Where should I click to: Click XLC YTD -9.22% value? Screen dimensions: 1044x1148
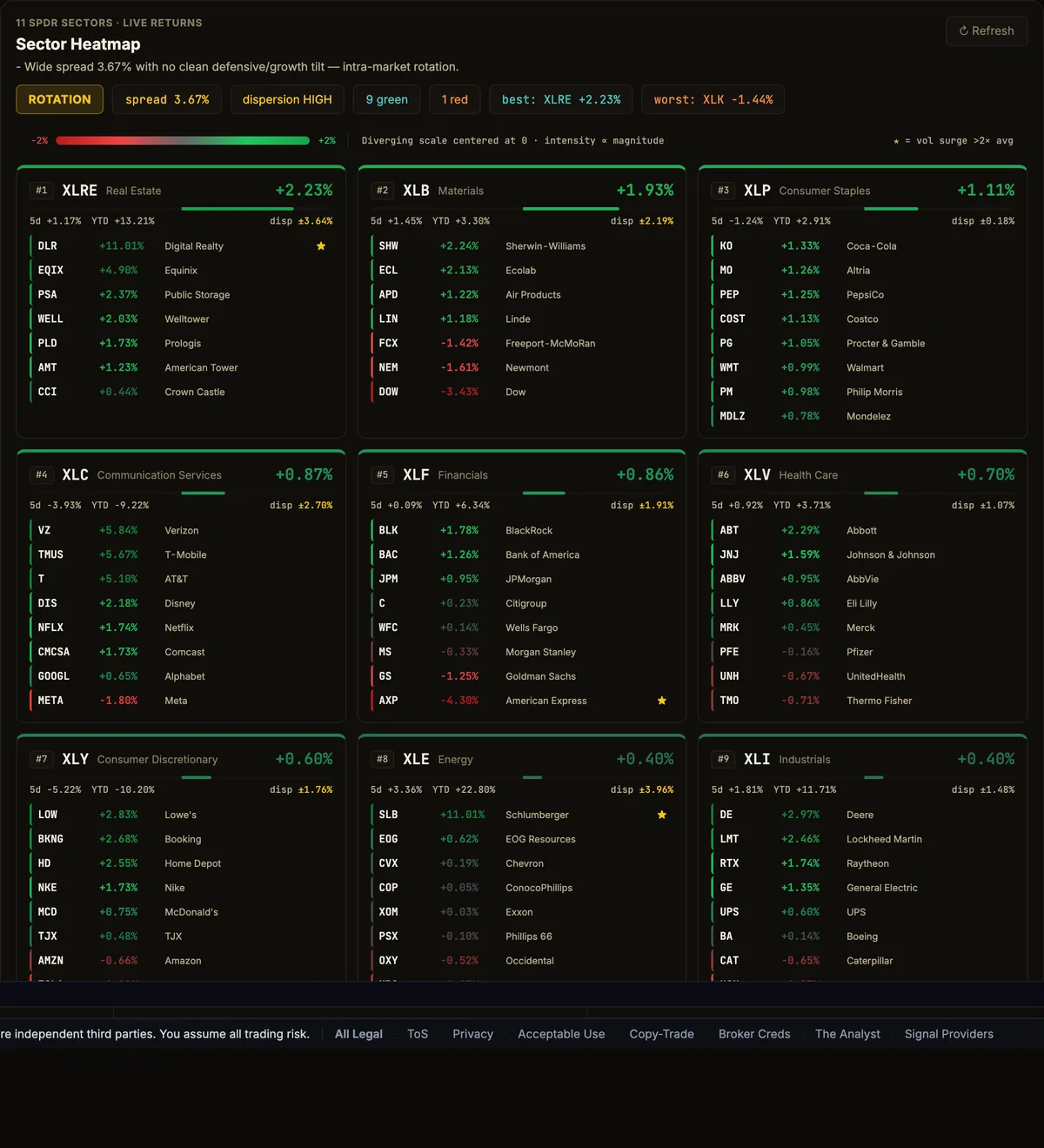[120, 506]
